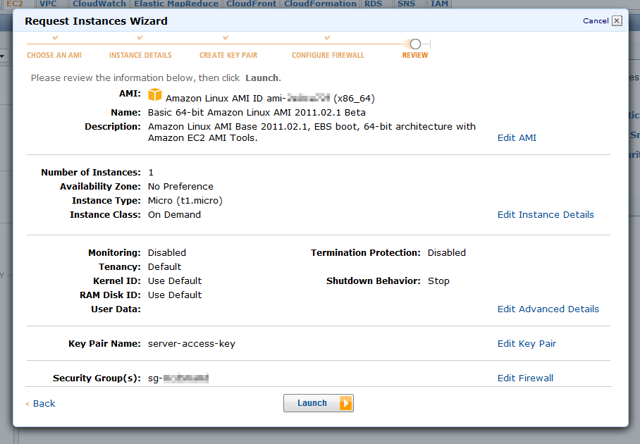
Task: Click the 'Request Instances Wizard' title
Action: tap(96, 21)
